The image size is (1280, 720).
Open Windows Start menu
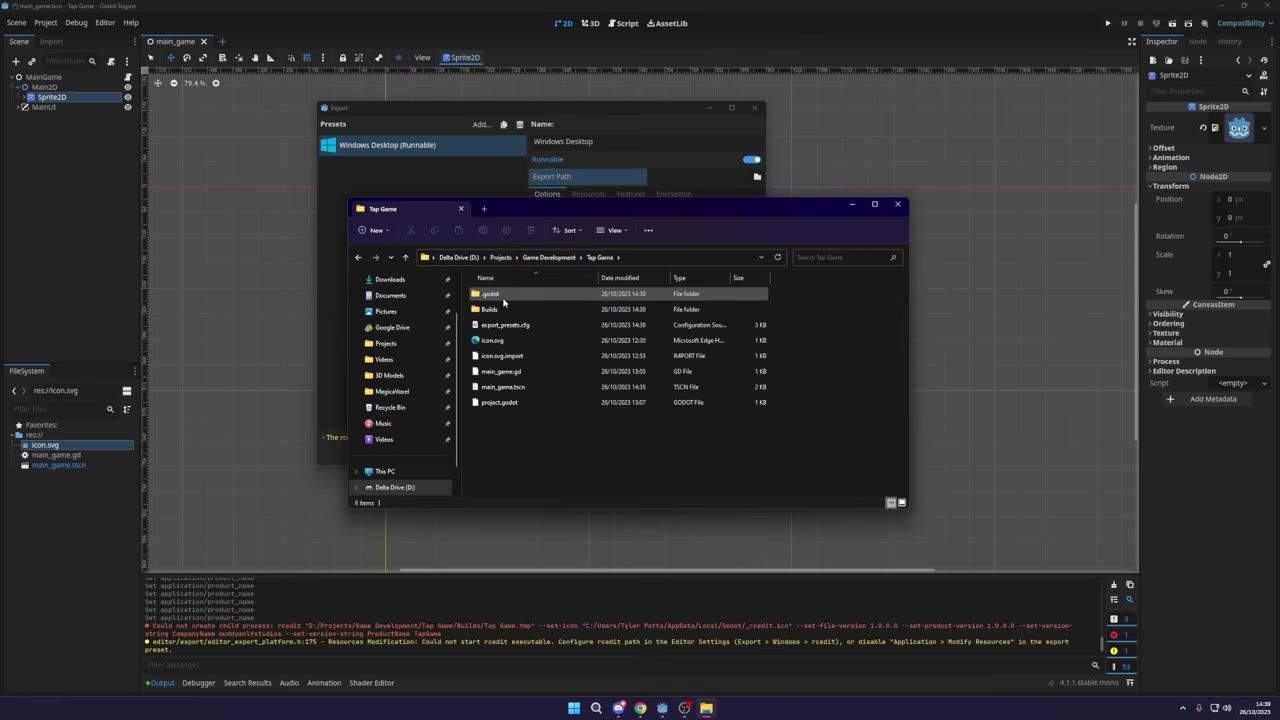click(574, 708)
